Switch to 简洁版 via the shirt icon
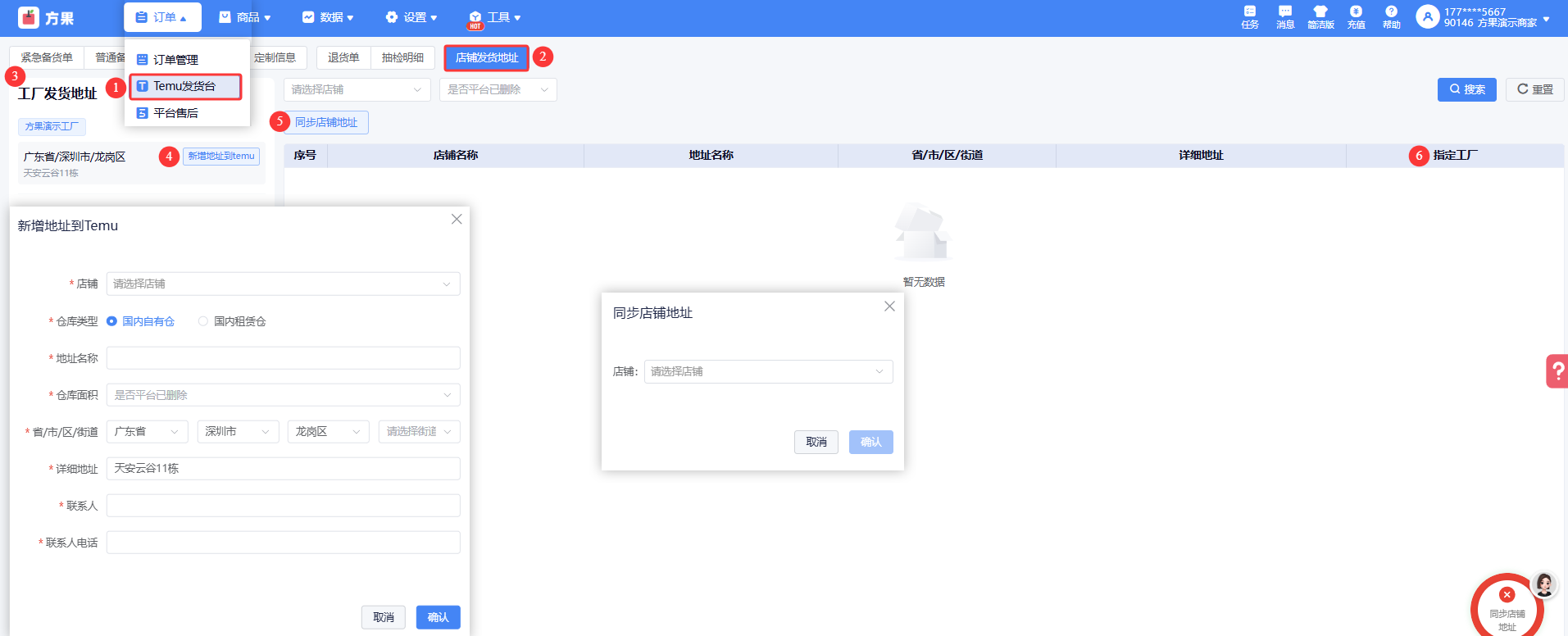This screenshot has height=636, width=1568. tap(1320, 17)
